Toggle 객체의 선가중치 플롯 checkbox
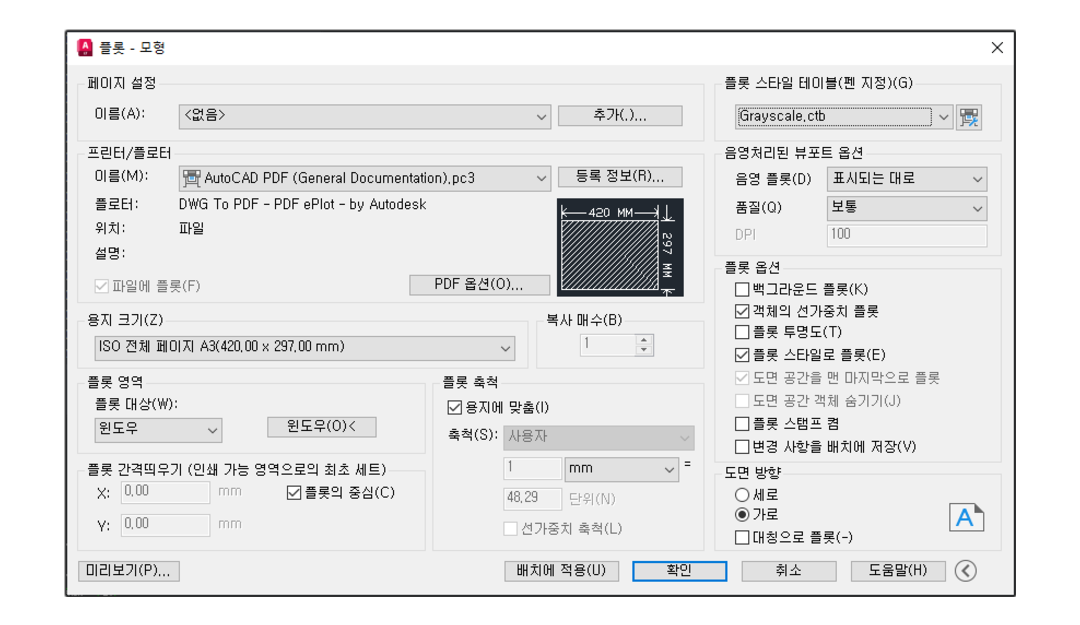 pyautogui.click(x=742, y=311)
